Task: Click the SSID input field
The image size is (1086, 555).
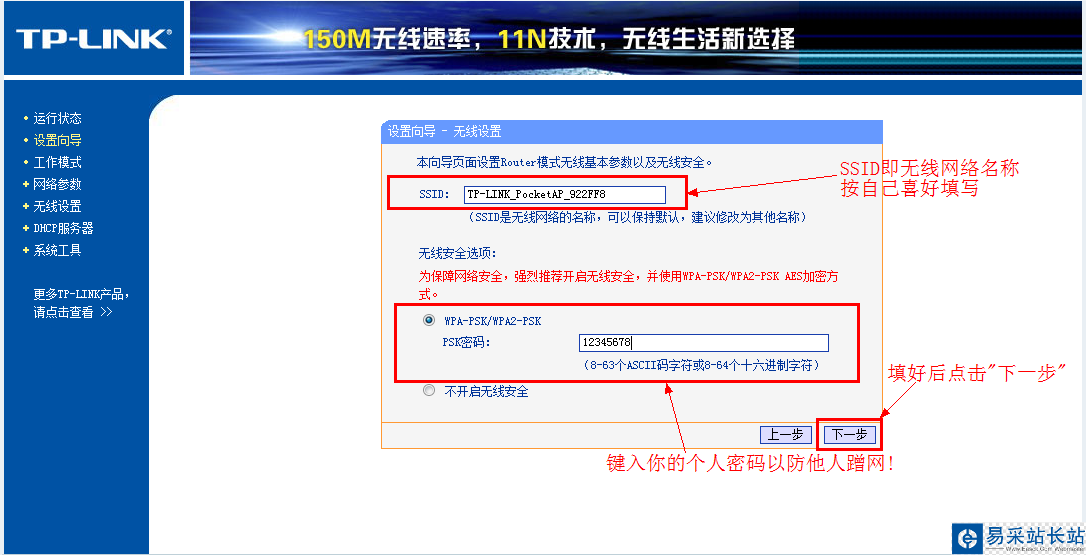Action: click(x=564, y=194)
